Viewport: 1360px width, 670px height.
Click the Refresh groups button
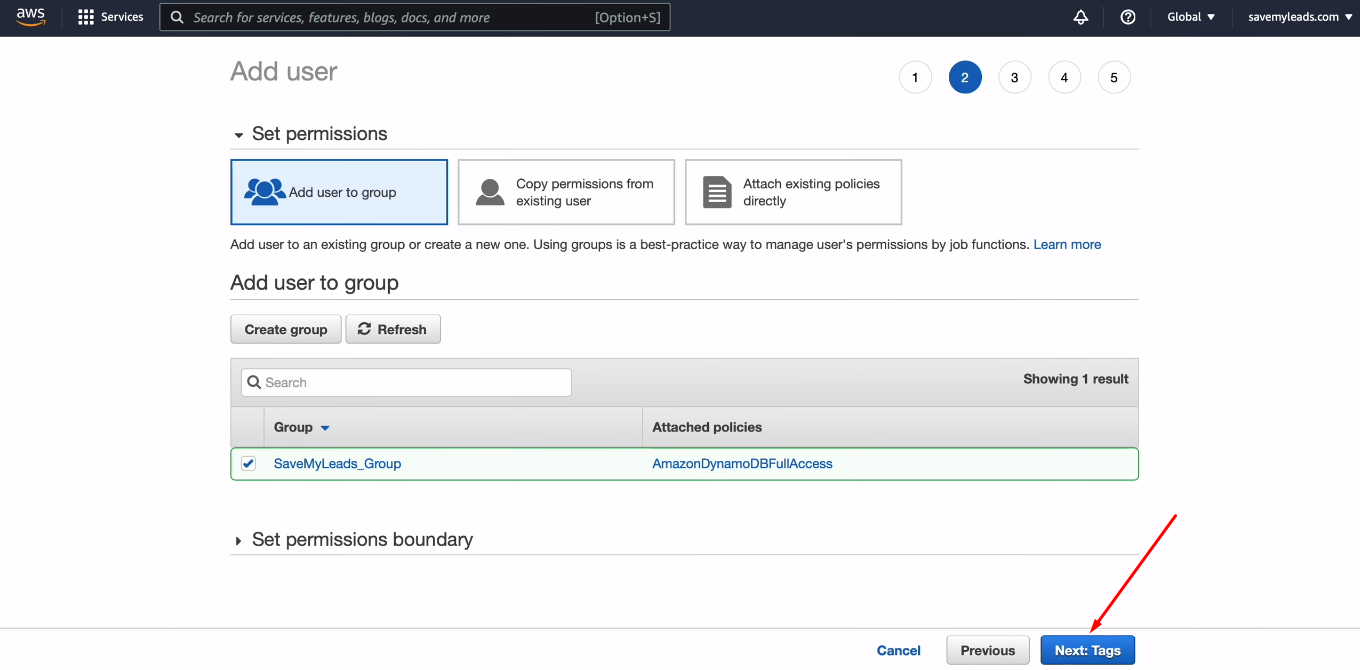click(393, 329)
